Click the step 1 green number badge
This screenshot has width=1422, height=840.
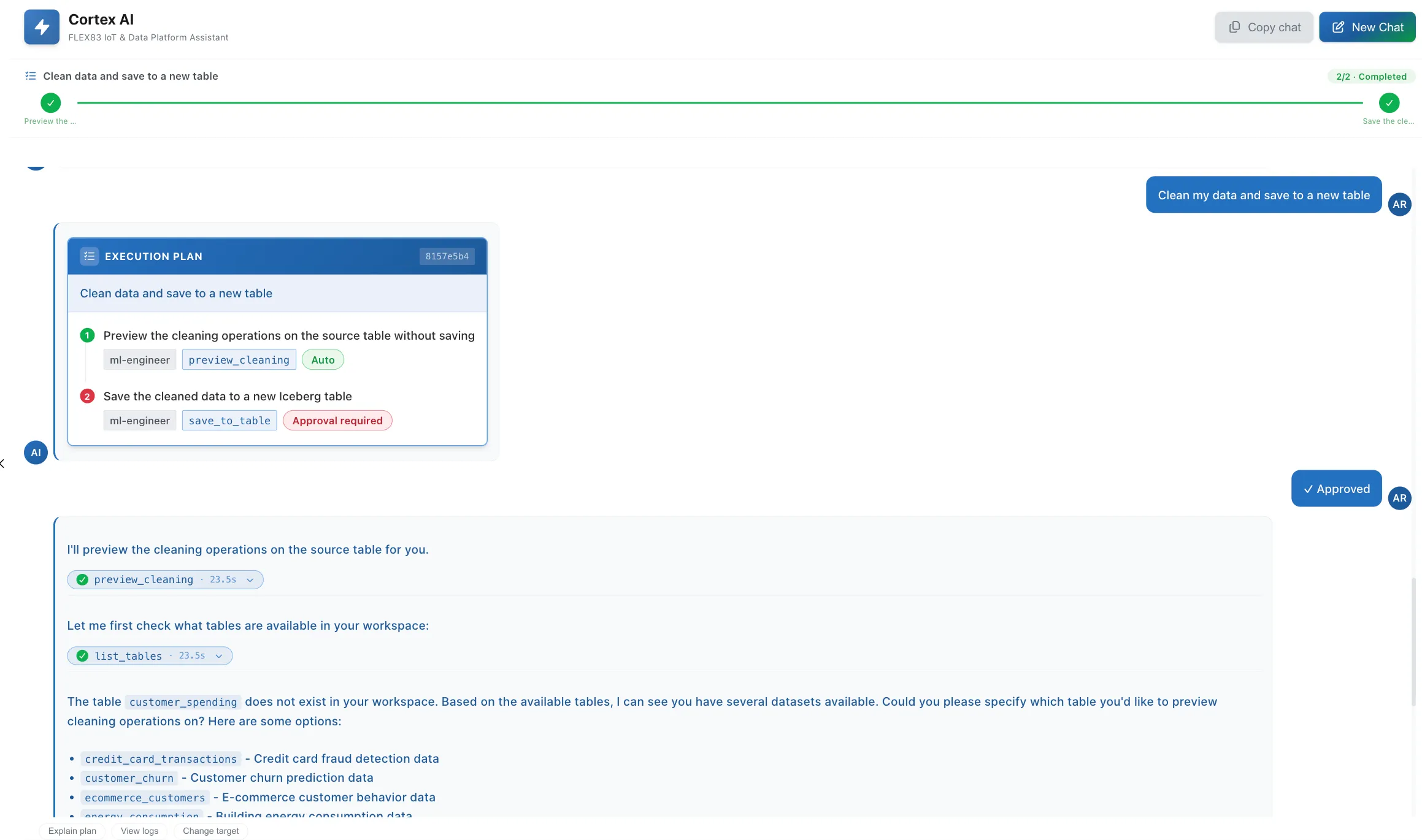pyautogui.click(x=87, y=335)
